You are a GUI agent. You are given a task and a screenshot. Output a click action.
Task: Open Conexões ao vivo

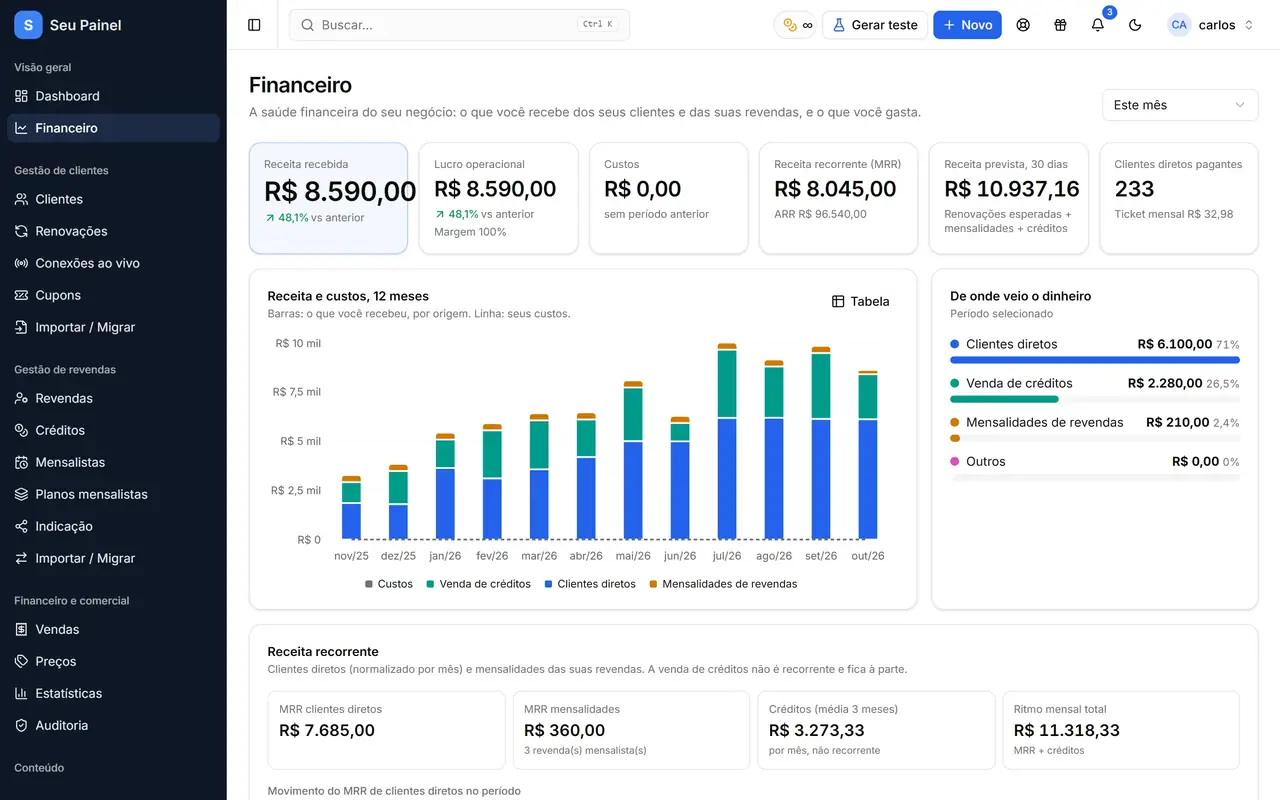[x=113, y=263]
